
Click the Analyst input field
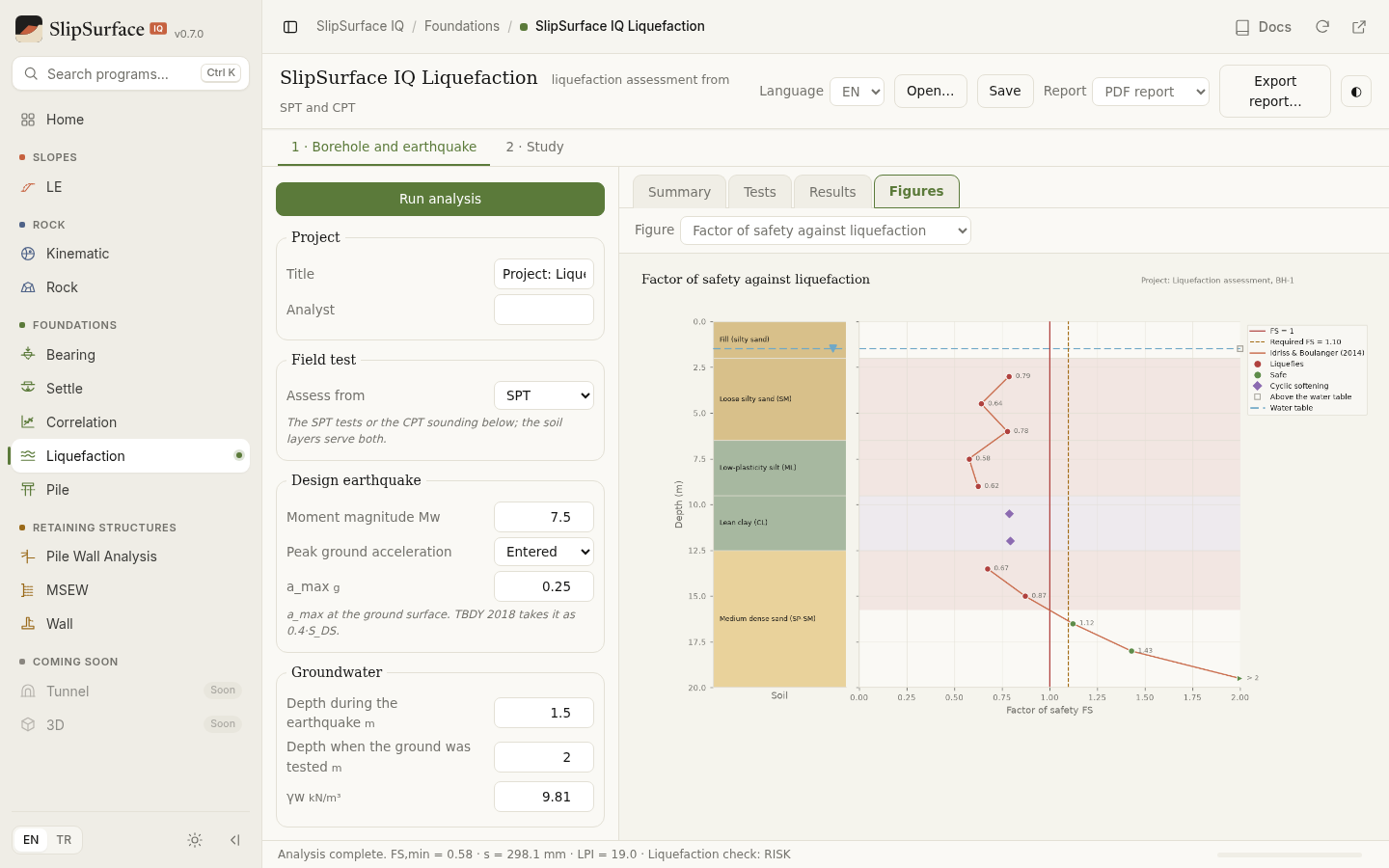pos(544,310)
